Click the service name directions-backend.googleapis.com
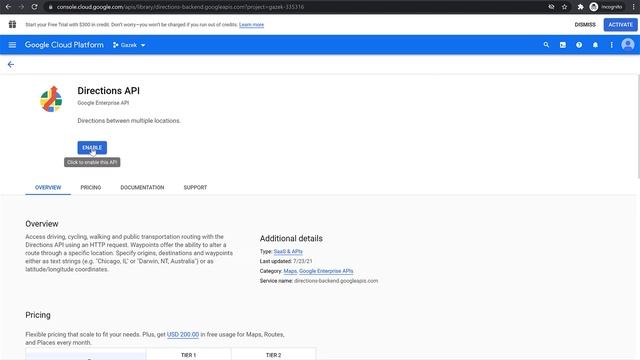 336,281
